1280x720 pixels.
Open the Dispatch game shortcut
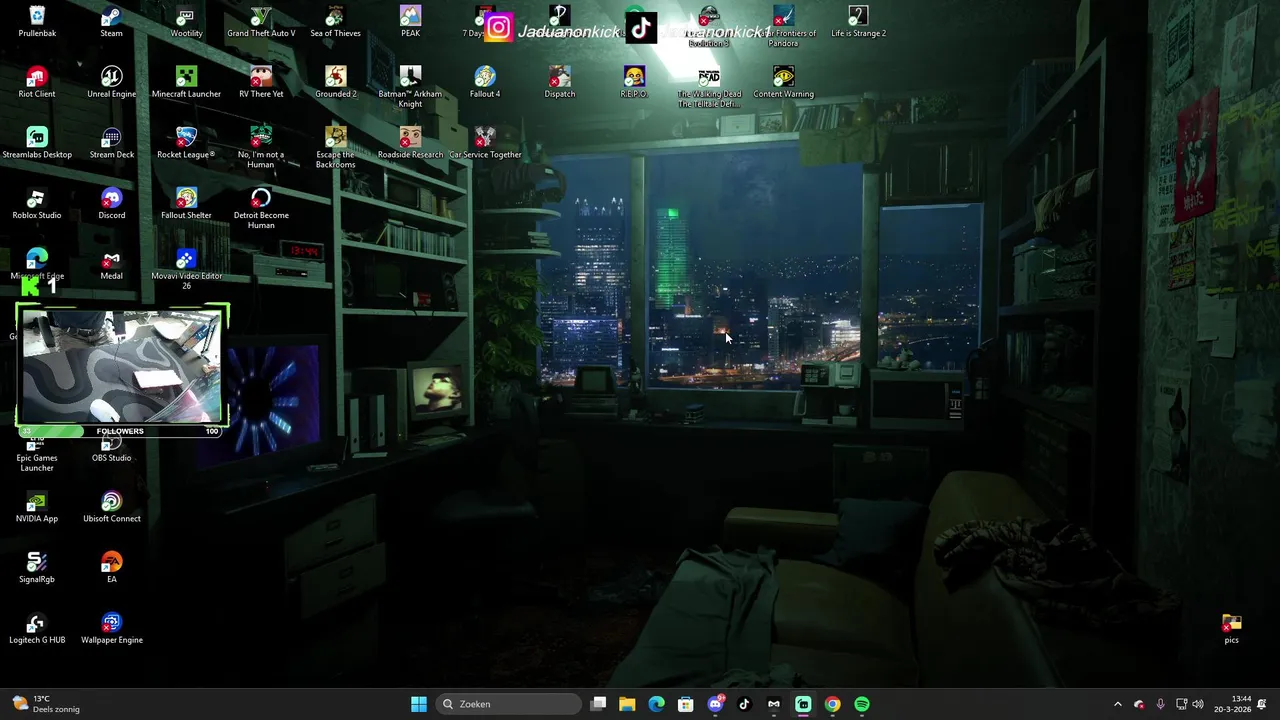(x=559, y=83)
